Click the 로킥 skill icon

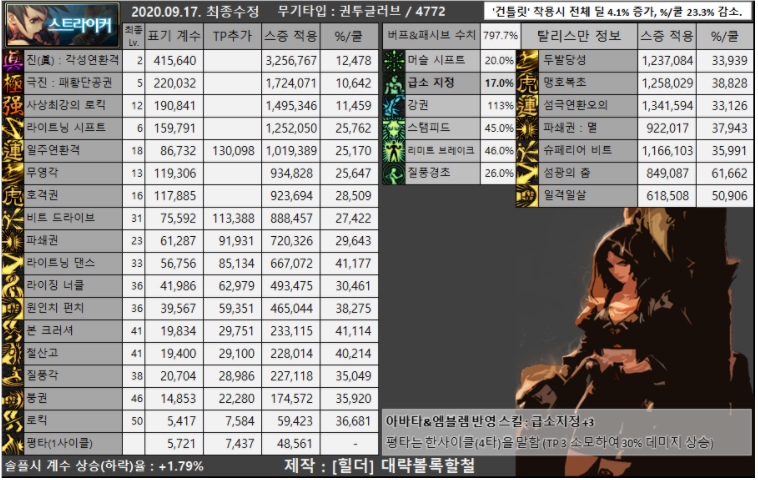[13, 421]
